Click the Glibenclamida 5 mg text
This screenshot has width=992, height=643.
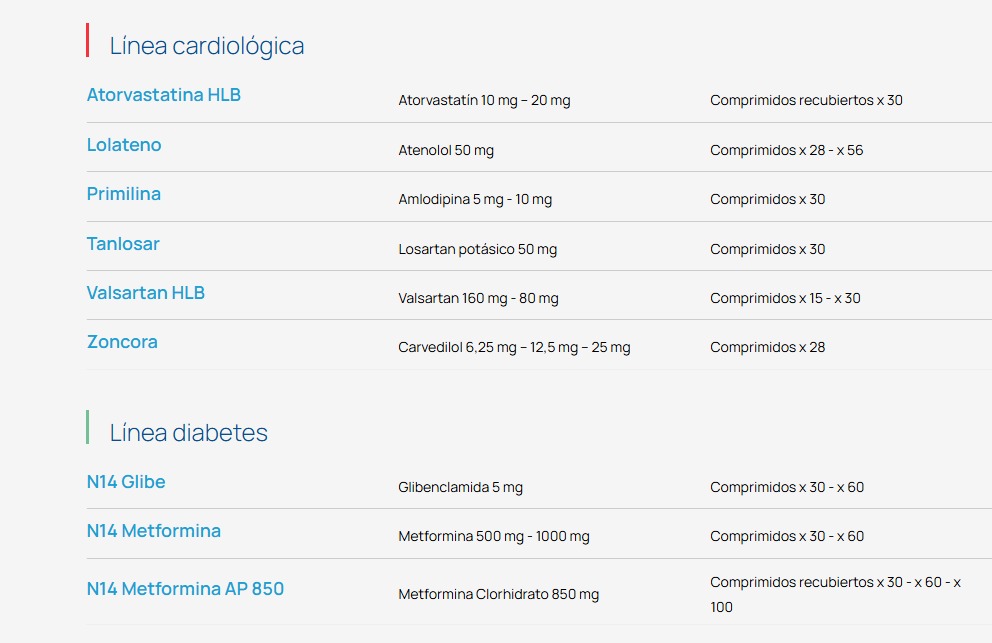coord(460,488)
